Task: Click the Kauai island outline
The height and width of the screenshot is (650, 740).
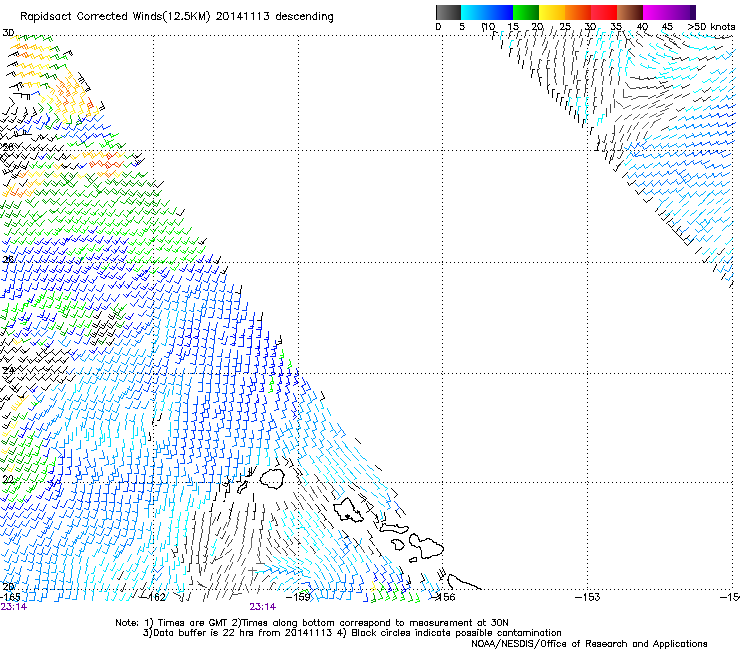Action: pyautogui.click(x=272, y=479)
